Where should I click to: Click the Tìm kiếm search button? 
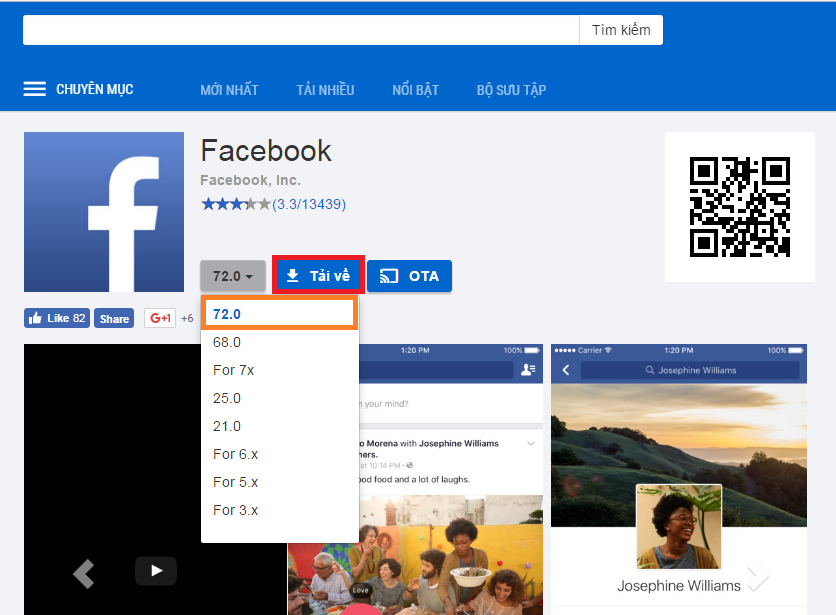pos(621,30)
